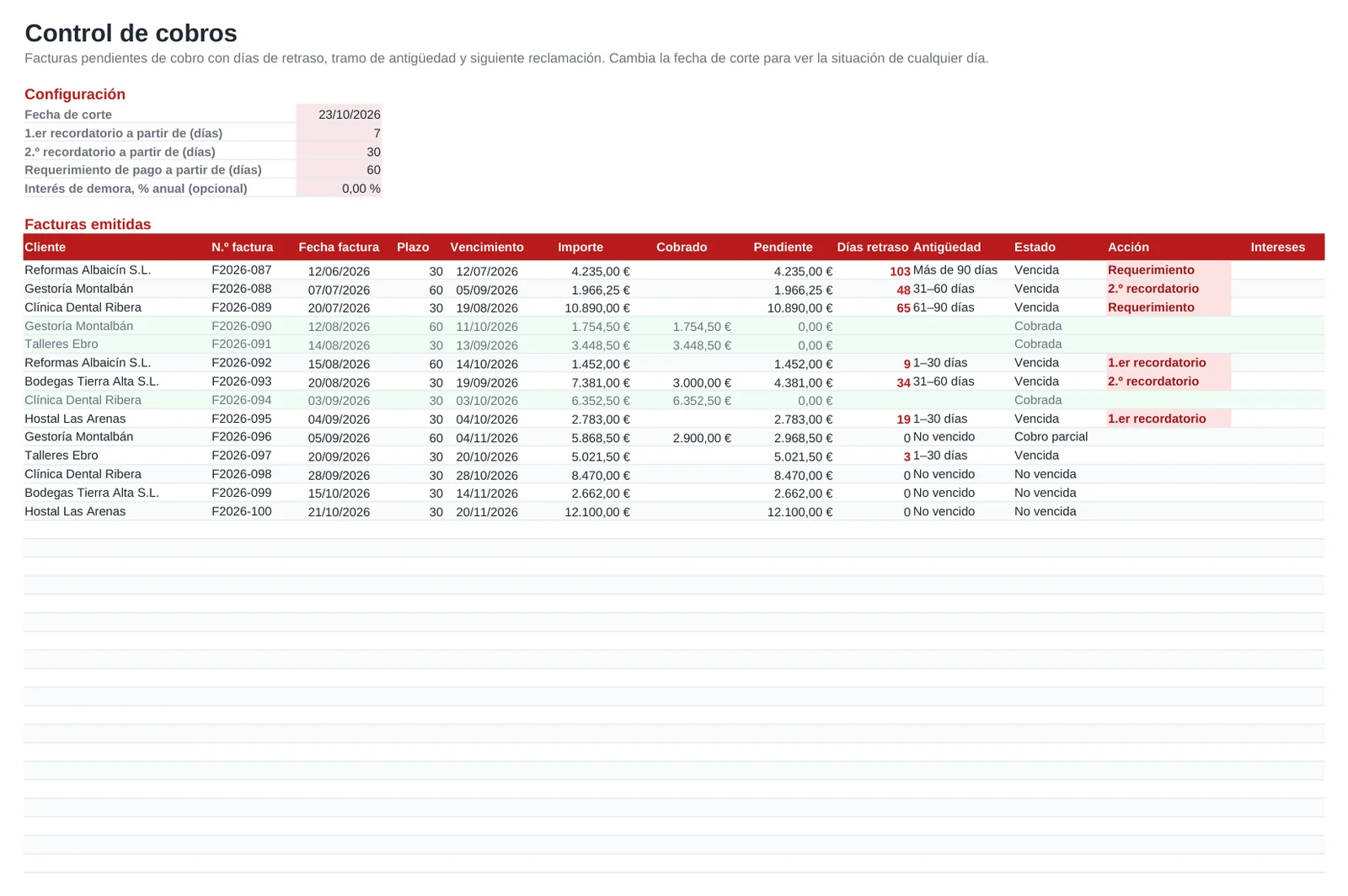This screenshot has width=1348, height=896.
Task: Select the 2.º recordatorio days value 30
Action: pos(339,152)
